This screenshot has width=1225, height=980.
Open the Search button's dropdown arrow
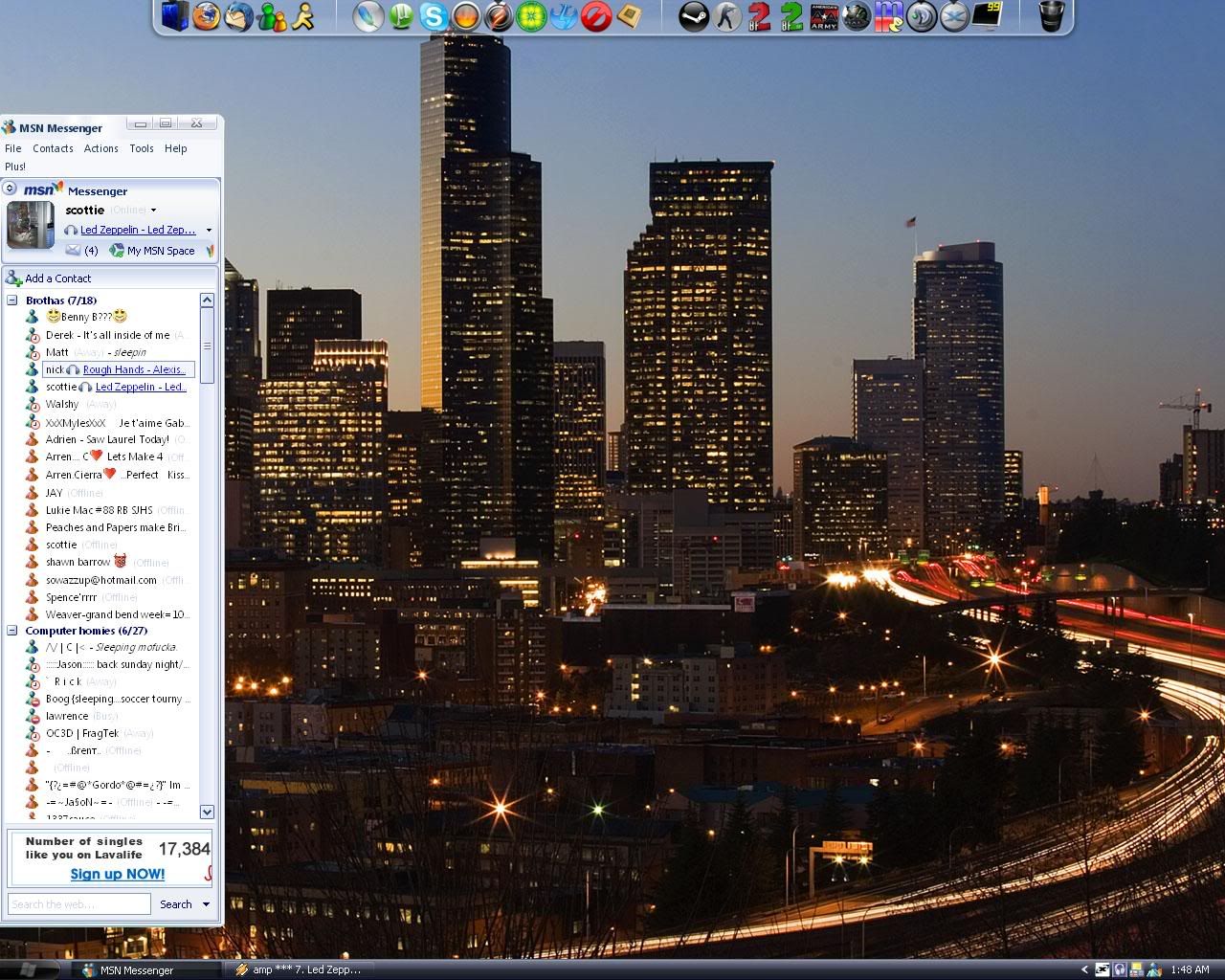(206, 903)
